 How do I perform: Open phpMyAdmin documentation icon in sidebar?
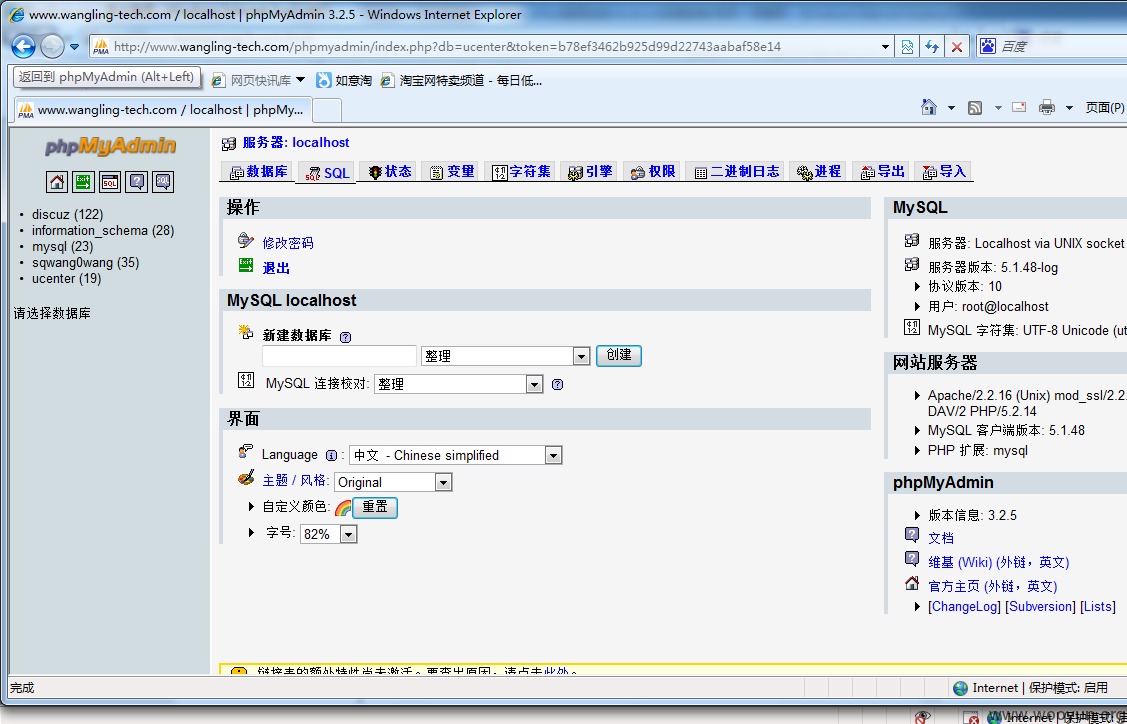(x=137, y=182)
